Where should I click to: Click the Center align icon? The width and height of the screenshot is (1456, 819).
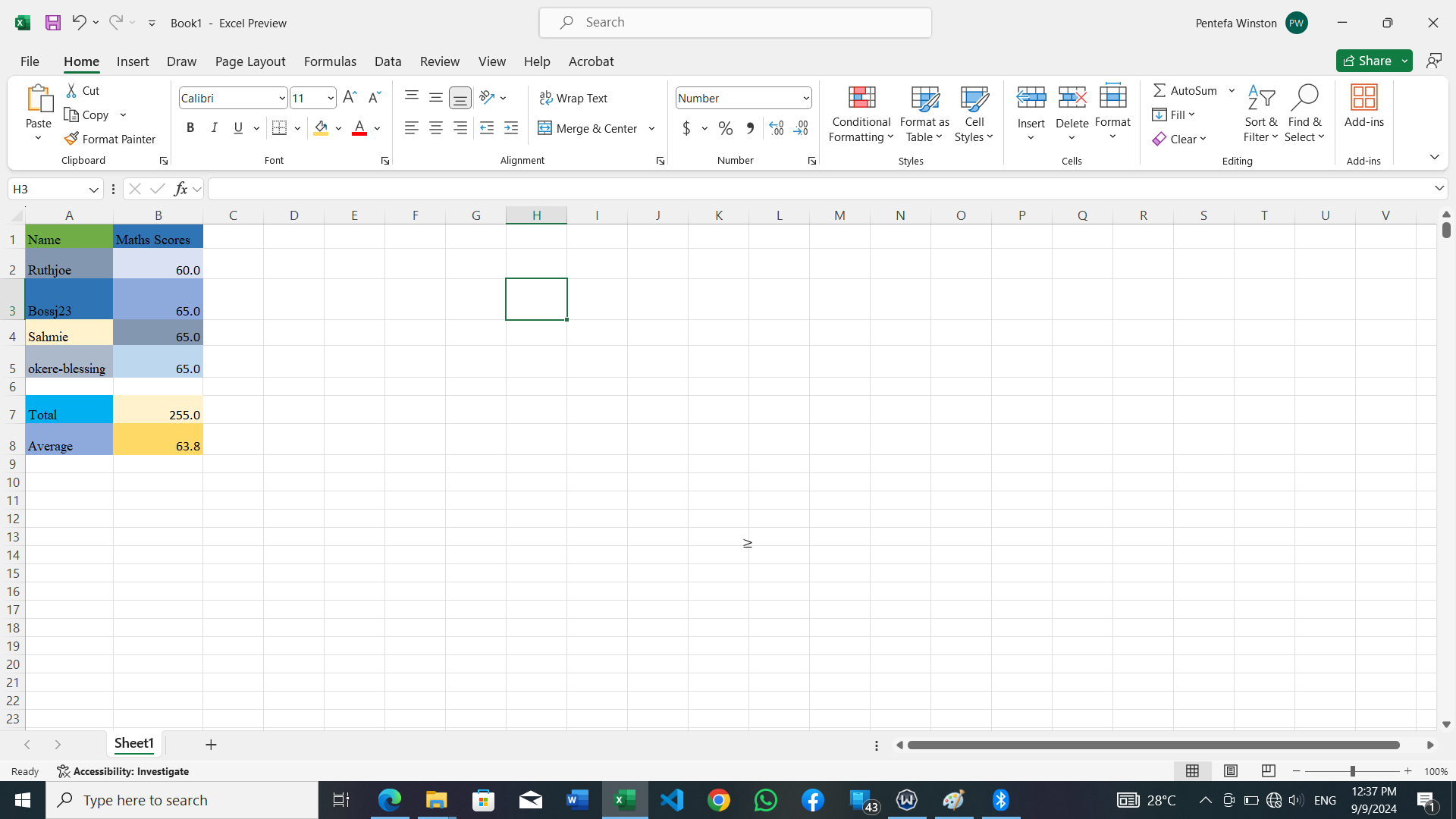point(436,128)
